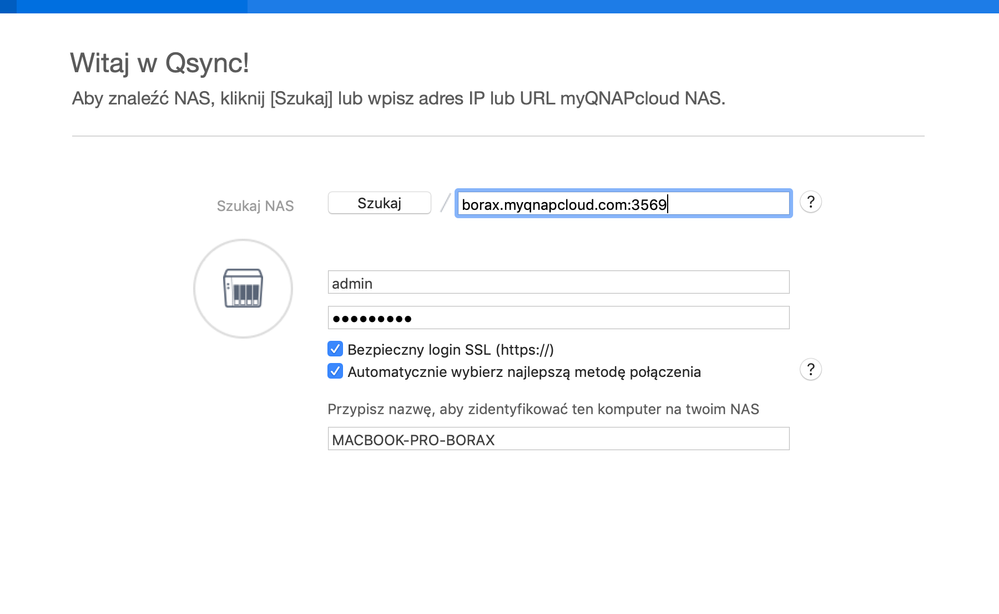Uncheck the Bezpieczny login SSL checkbox
The height and width of the screenshot is (614, 999).
[x=335, y=350]
